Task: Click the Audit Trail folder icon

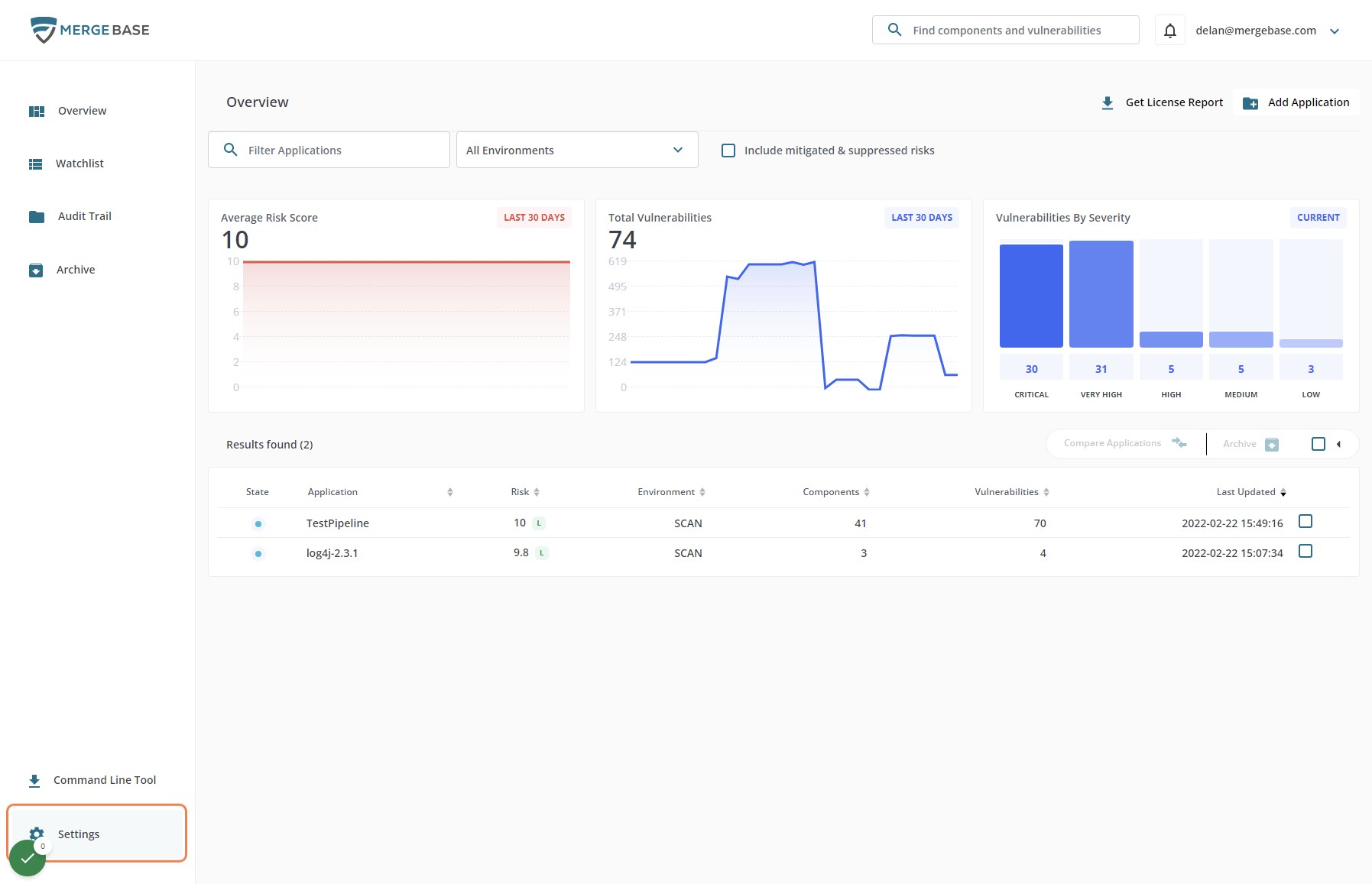Action: pos(37,216)
